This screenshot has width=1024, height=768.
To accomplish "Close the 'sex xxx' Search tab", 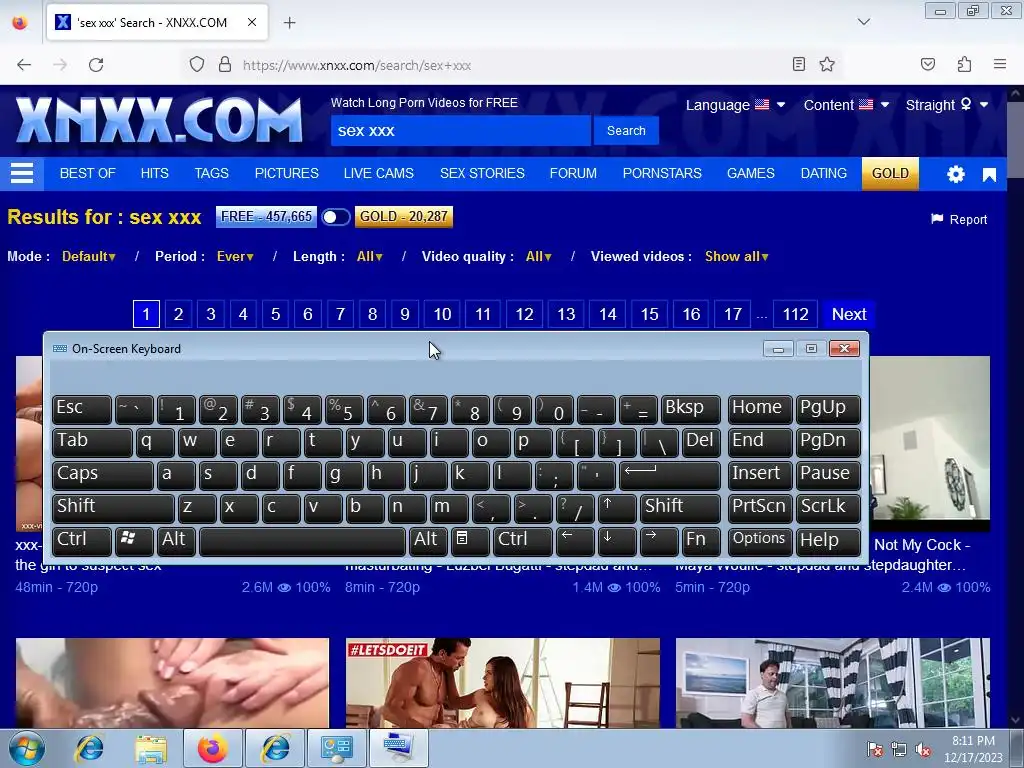I will [252, 22].
